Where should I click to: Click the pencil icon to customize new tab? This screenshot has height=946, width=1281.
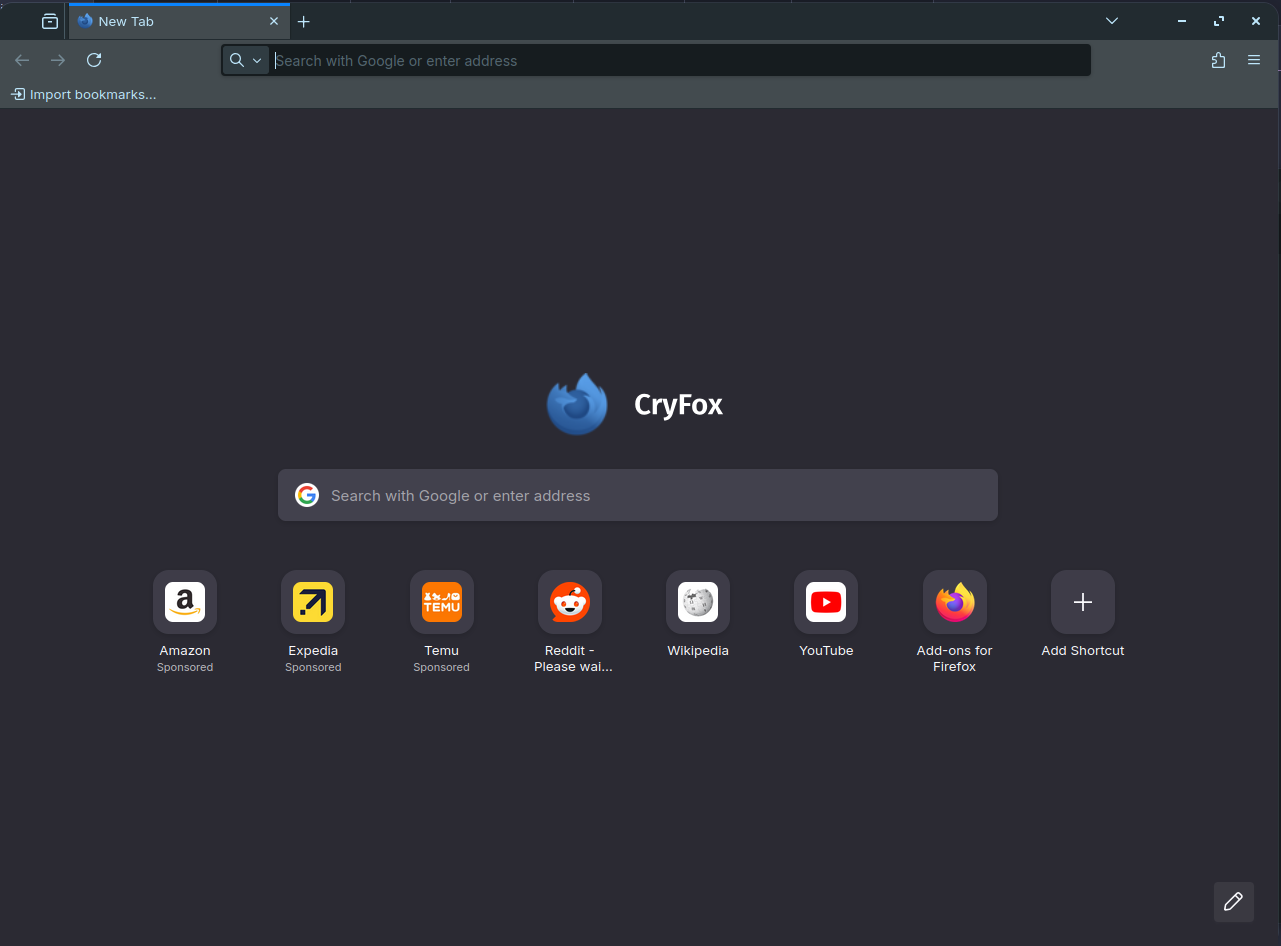tap(1233, 901)
